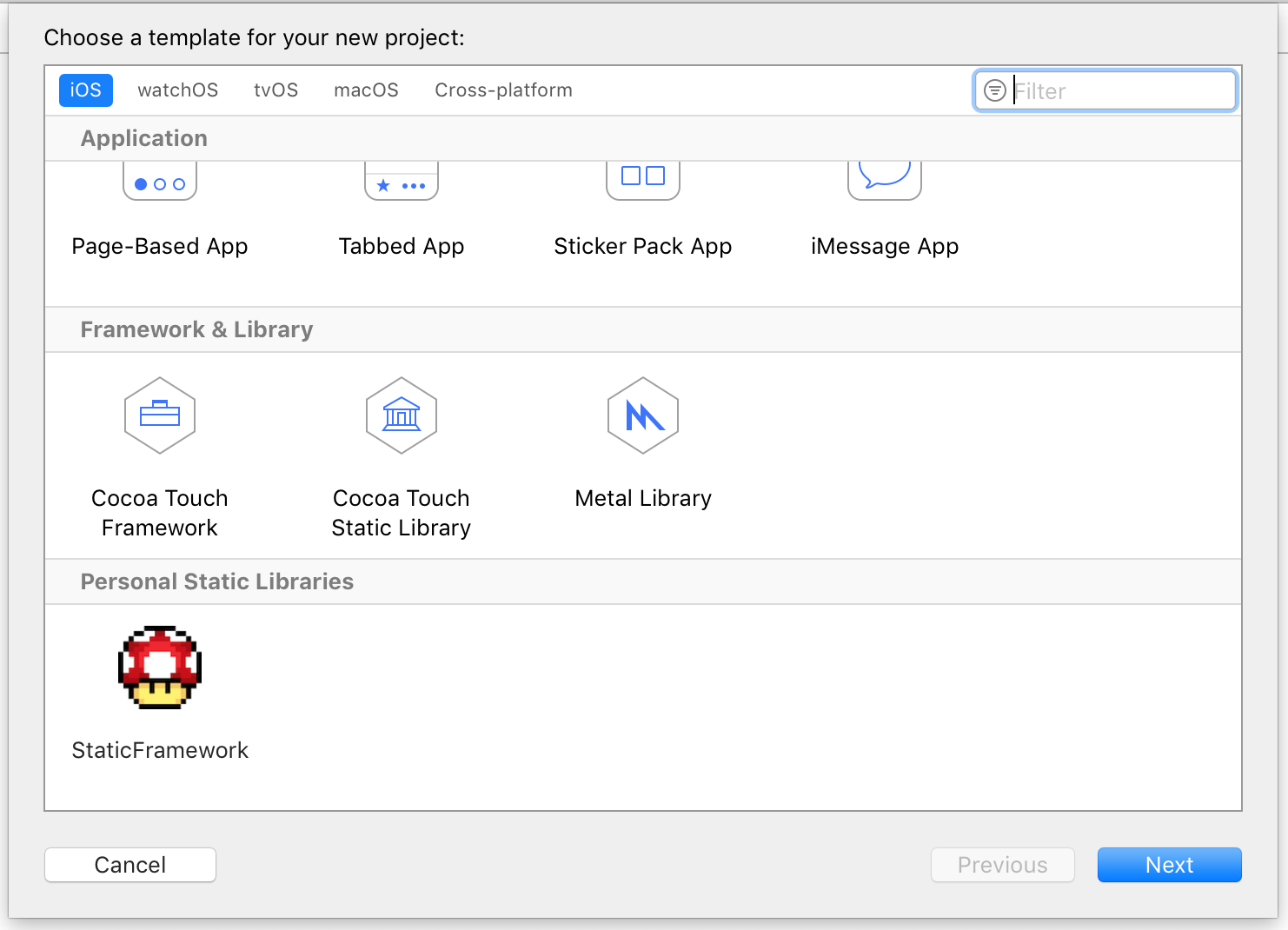Select the Metal Library hexagon icon

tap(643, 415)
